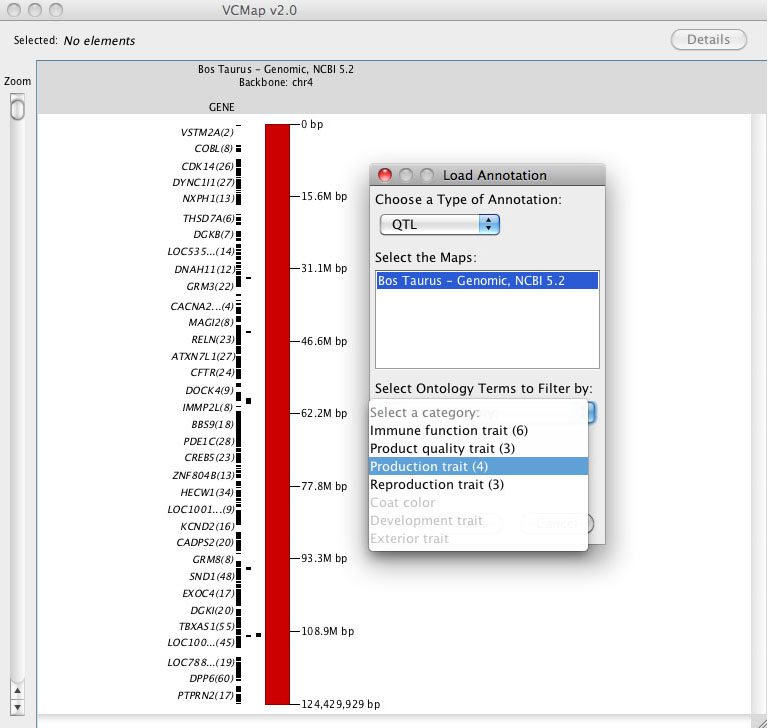Select the KCND2(16) gene label

(x=208, y=526)
